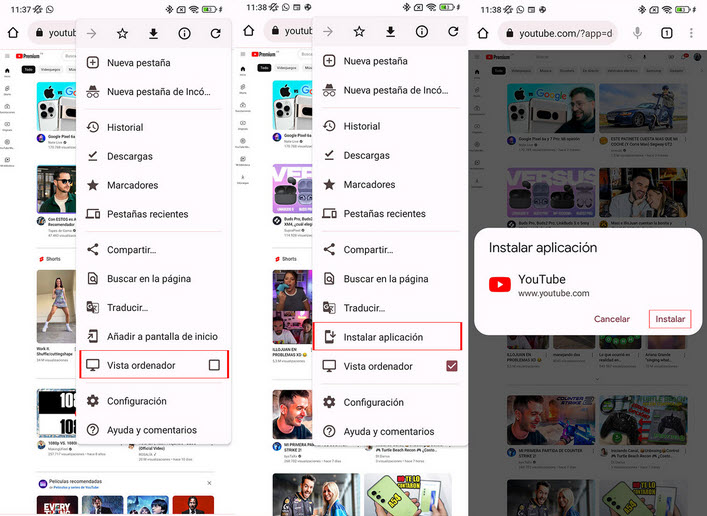
Task: Uncheck the Vista ordenador checkbox in the middle menu
Action: pyautogui.click(x=452, y=366)
